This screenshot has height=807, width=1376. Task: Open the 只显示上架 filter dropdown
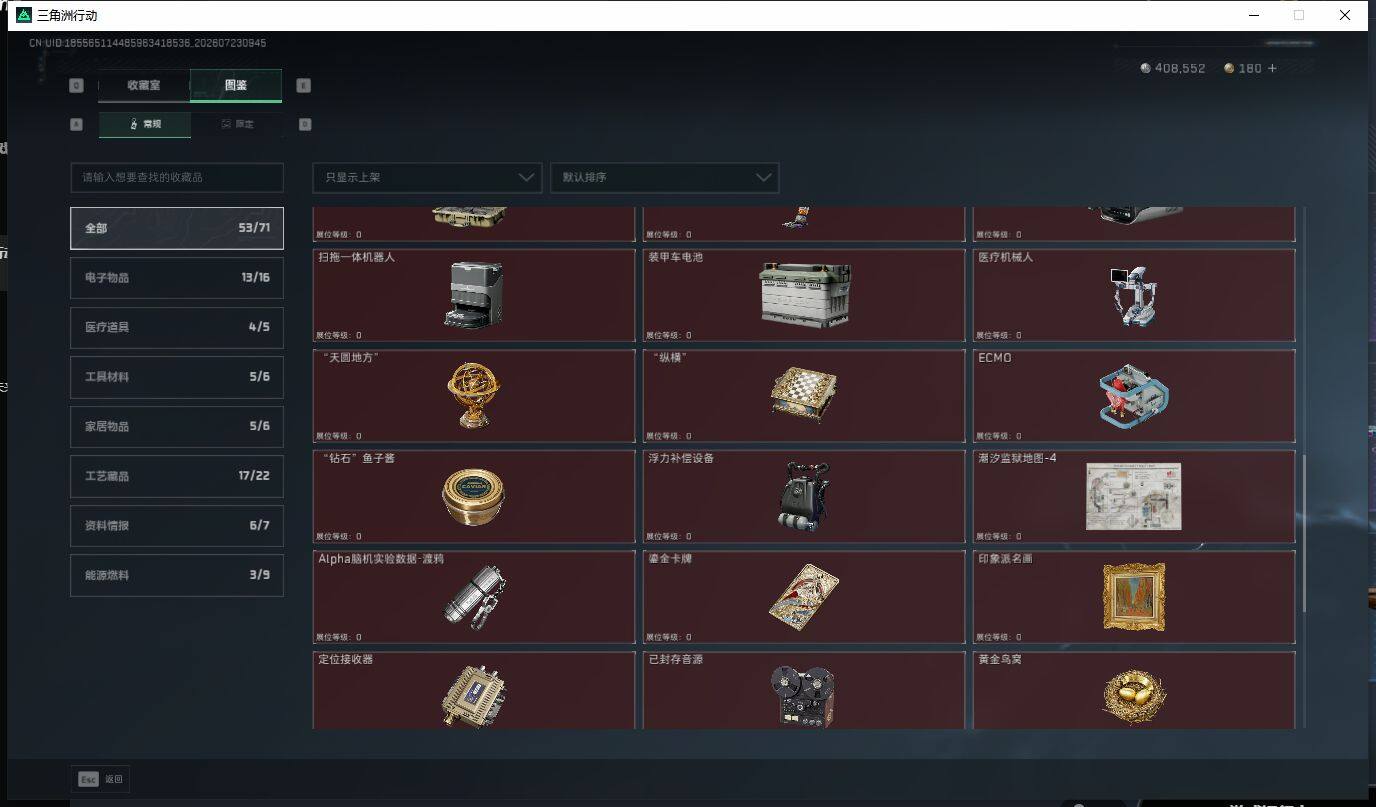pos(427,177)
